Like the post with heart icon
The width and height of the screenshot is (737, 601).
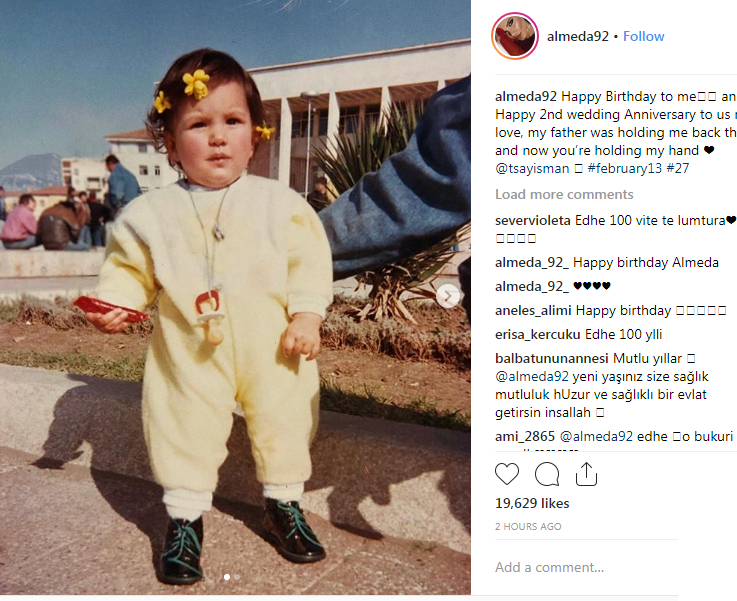[x=507, y=474]
